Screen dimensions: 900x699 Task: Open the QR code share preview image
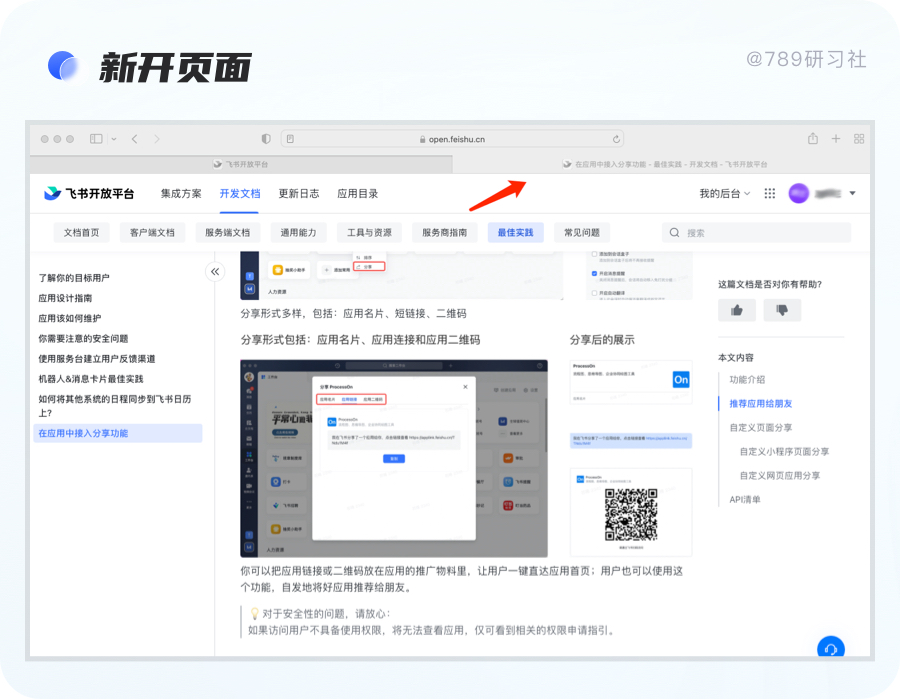point(631,512)
